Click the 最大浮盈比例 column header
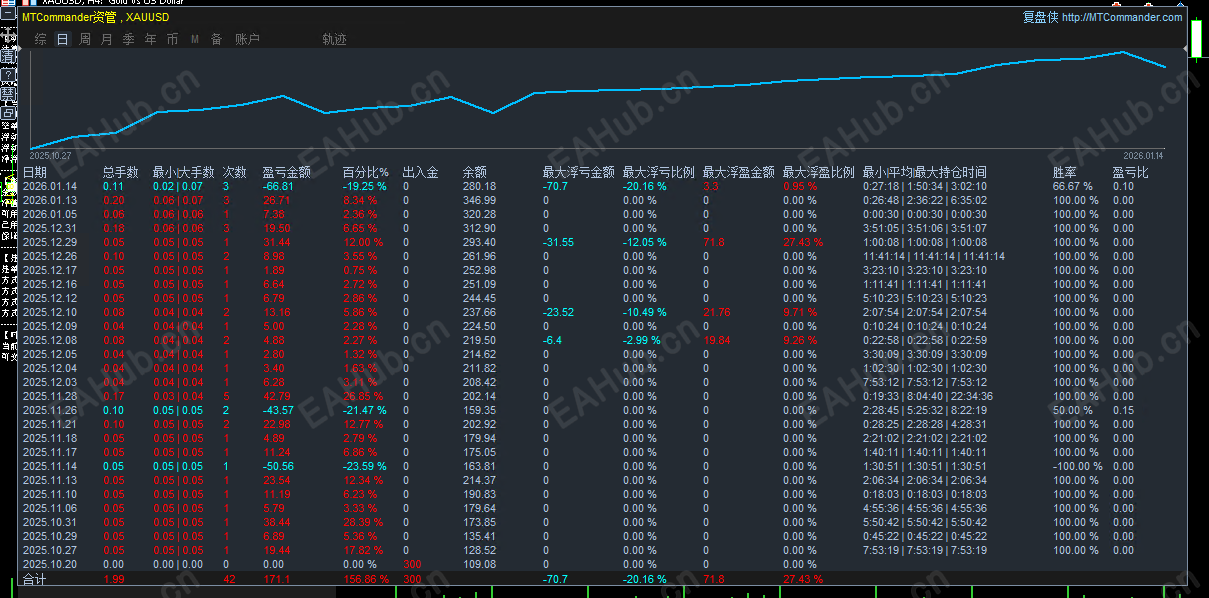The height and width of the screenshot is (598, 1209). 819,172
